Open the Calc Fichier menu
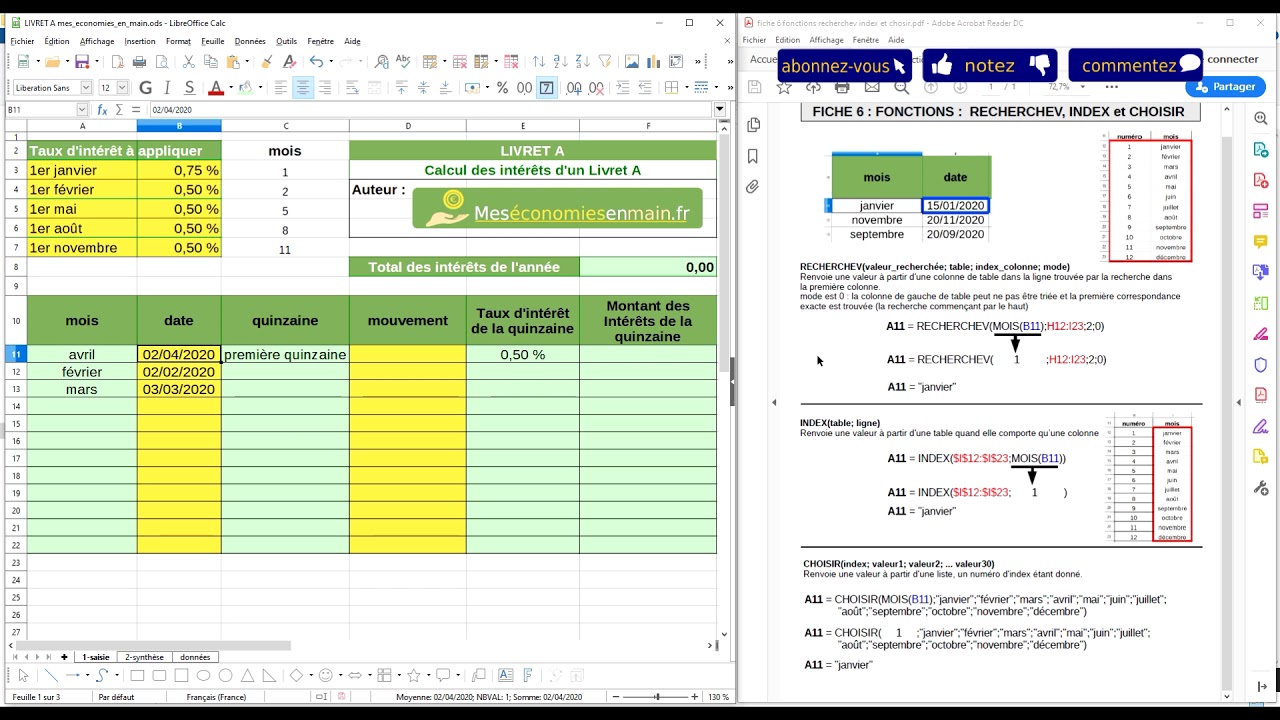Viewport: 1280px width, 720px height. pyautogui.click(x=22, y=41)
